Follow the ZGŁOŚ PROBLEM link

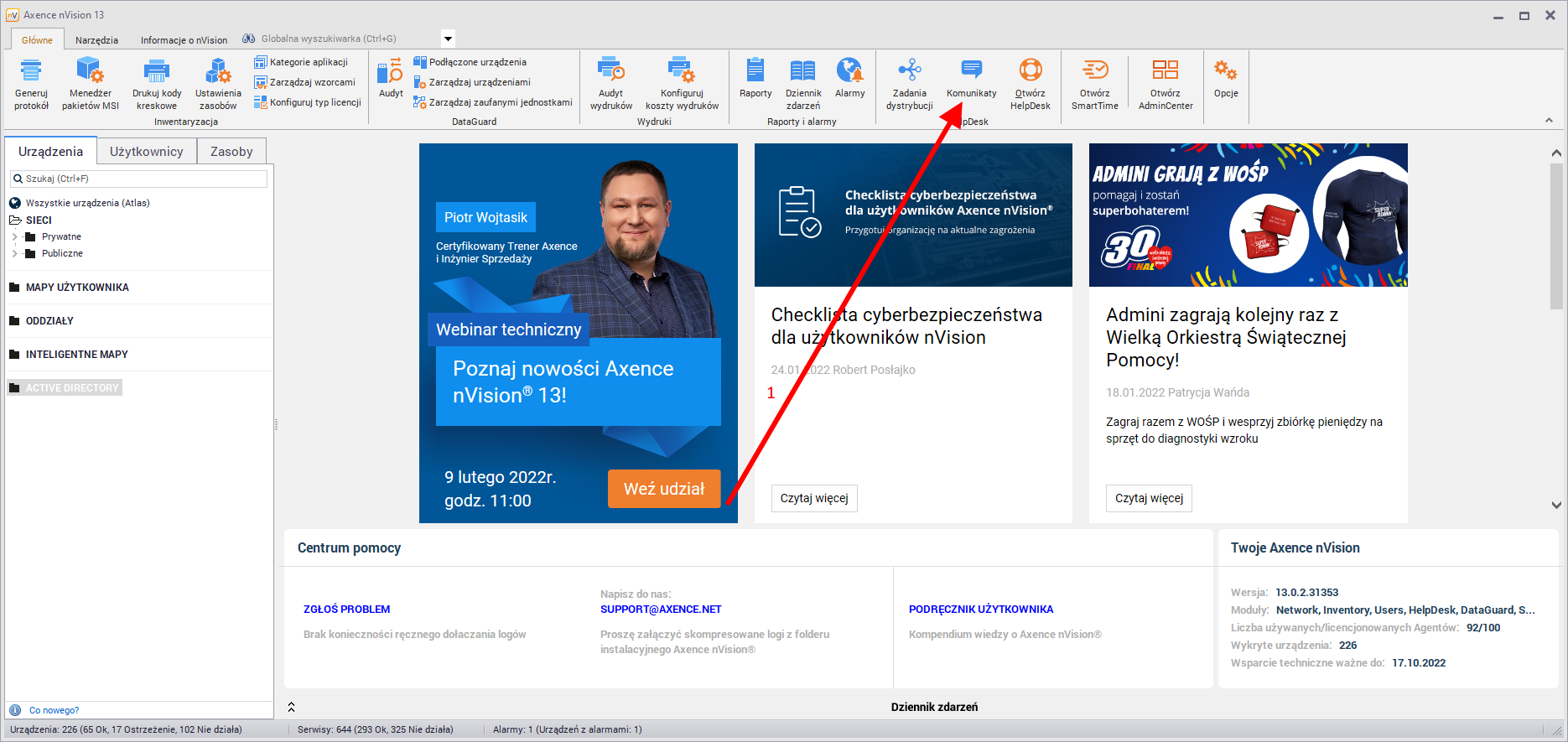[x=346, y=610]
